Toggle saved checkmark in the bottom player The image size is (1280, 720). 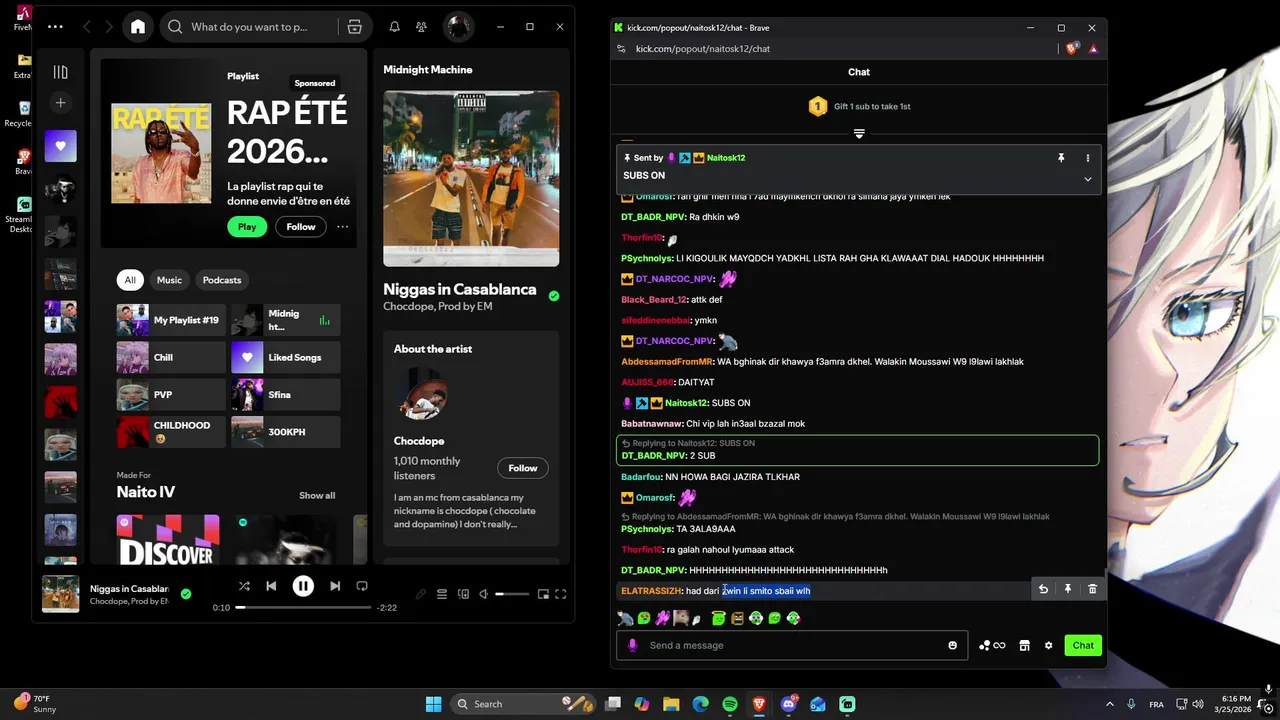point(186,594)
